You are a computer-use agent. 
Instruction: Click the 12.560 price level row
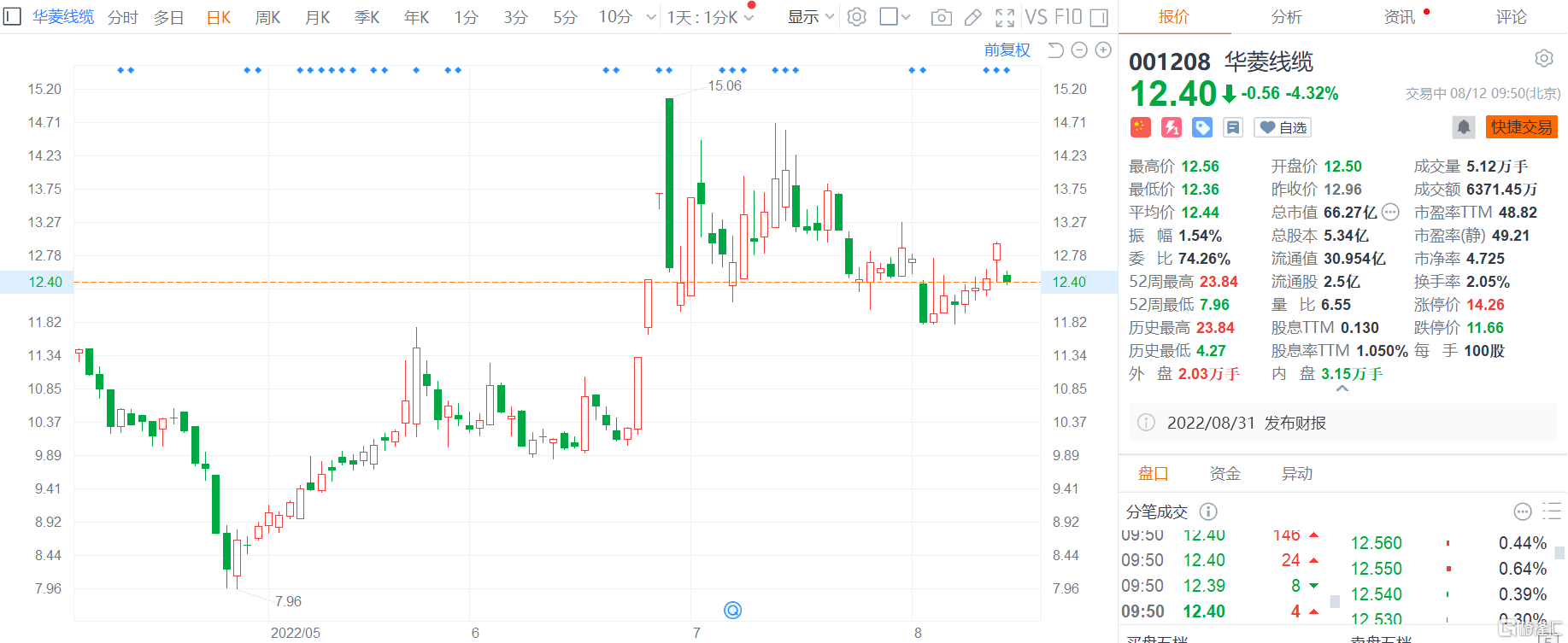click(1448, 543)
